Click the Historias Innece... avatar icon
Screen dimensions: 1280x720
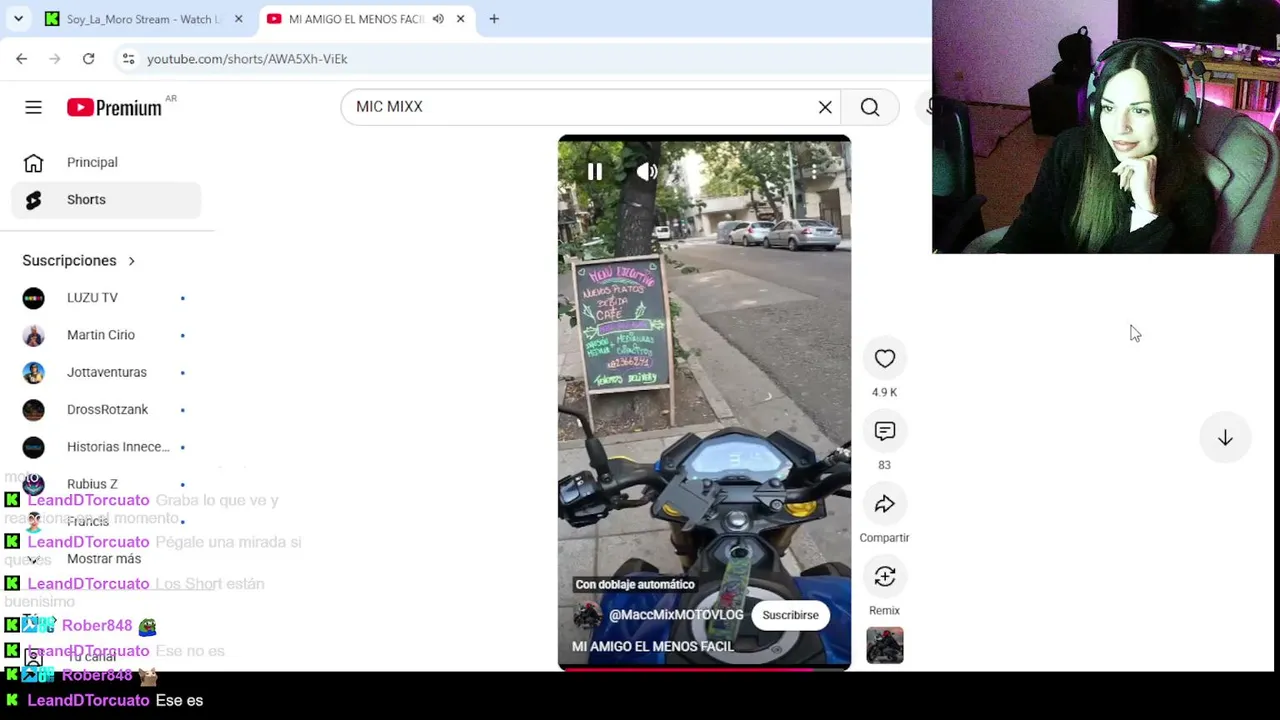coord(34,447)
